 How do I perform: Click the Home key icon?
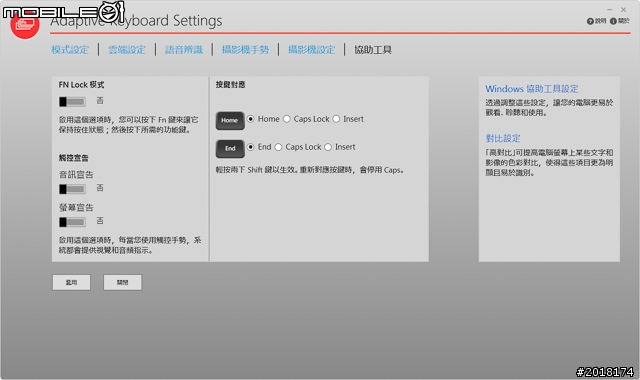click(x=230, y=120)
